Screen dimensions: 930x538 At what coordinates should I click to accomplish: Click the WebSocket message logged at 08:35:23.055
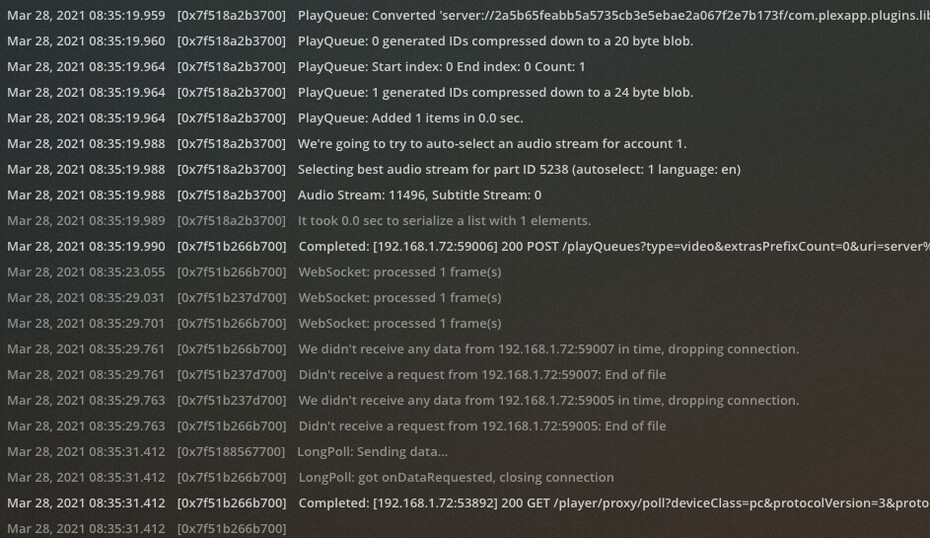pos(399,272)
